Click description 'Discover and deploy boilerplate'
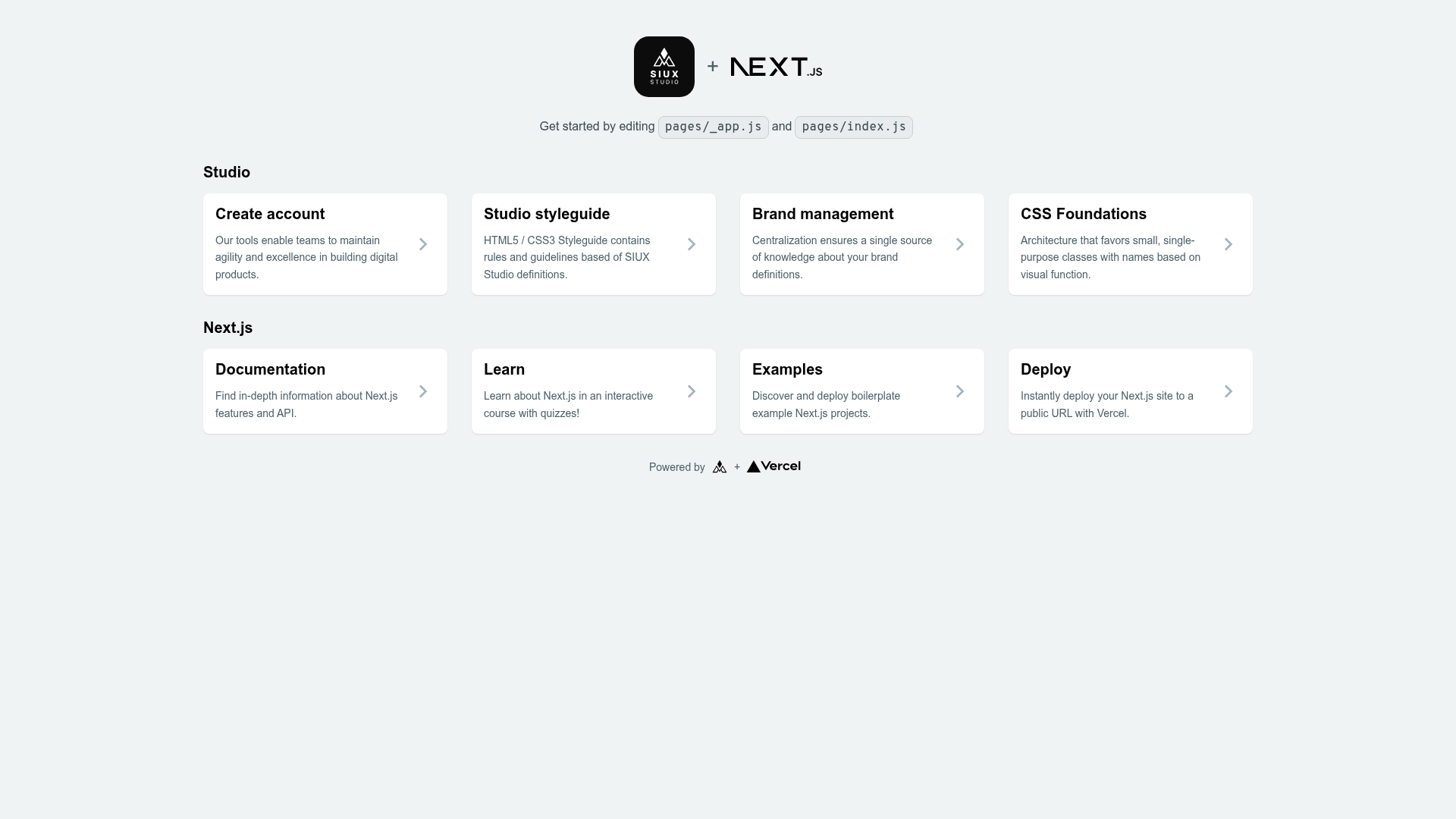1456x819 pixels. tap(826, 396)
